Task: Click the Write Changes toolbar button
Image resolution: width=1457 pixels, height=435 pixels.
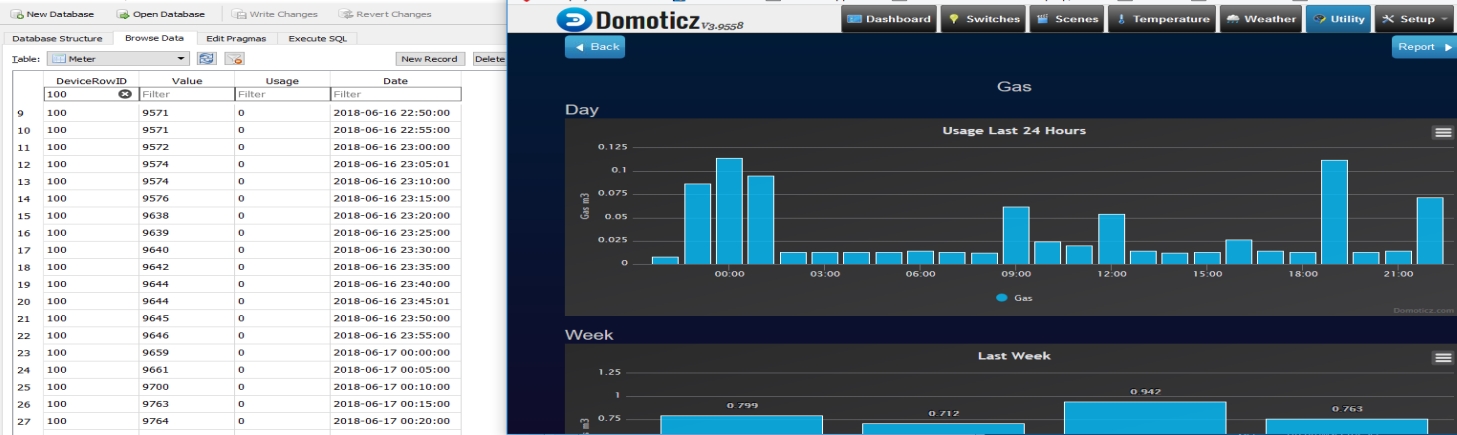Action: point(275,14)
